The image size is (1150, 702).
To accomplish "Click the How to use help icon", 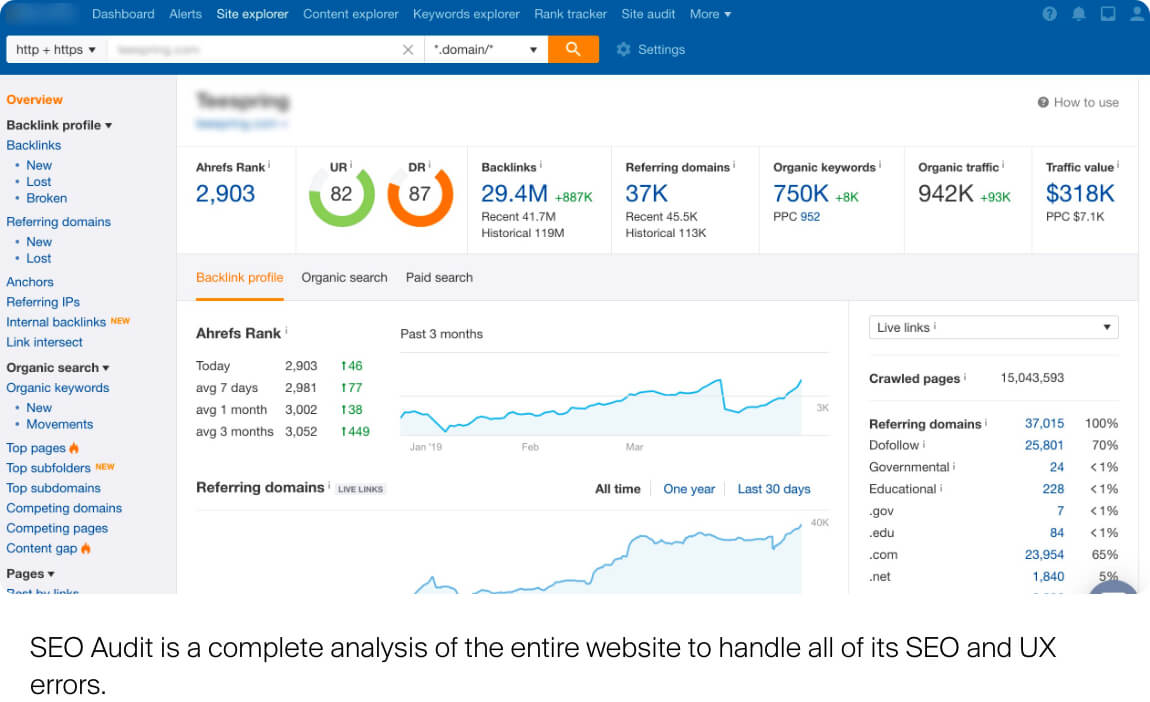I will pos(1043,103).
